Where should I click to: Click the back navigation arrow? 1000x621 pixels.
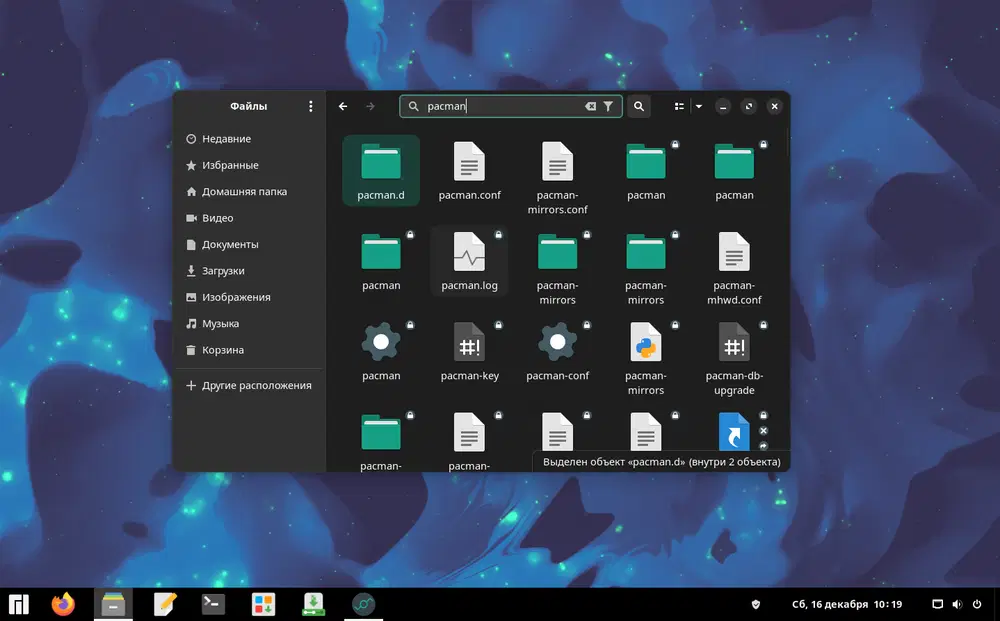tap(343, 106)
